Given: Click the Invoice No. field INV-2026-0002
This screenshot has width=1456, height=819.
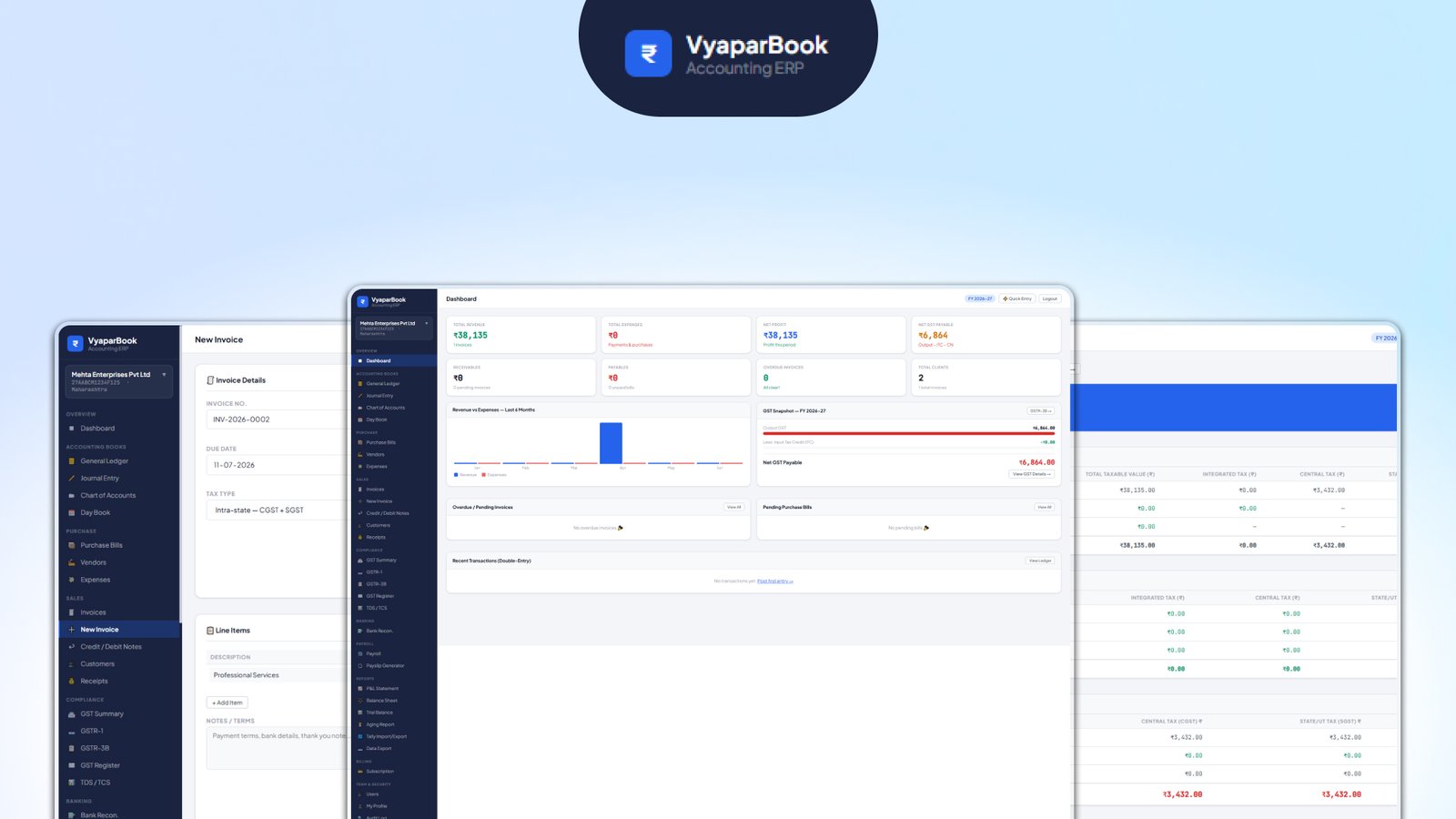Looking at the screenshot, I should pos(277,420).
